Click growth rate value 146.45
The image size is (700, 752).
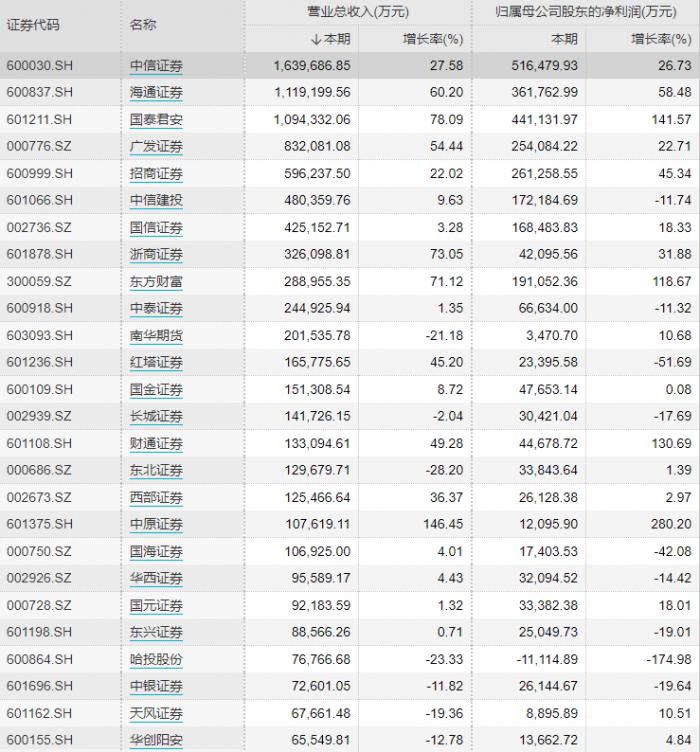click(443, 524)
